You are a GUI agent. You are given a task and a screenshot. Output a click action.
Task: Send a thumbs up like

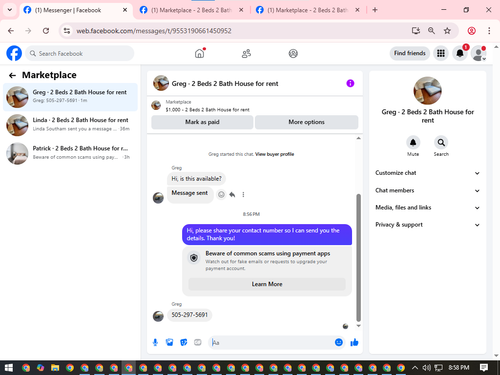point(354,342)
